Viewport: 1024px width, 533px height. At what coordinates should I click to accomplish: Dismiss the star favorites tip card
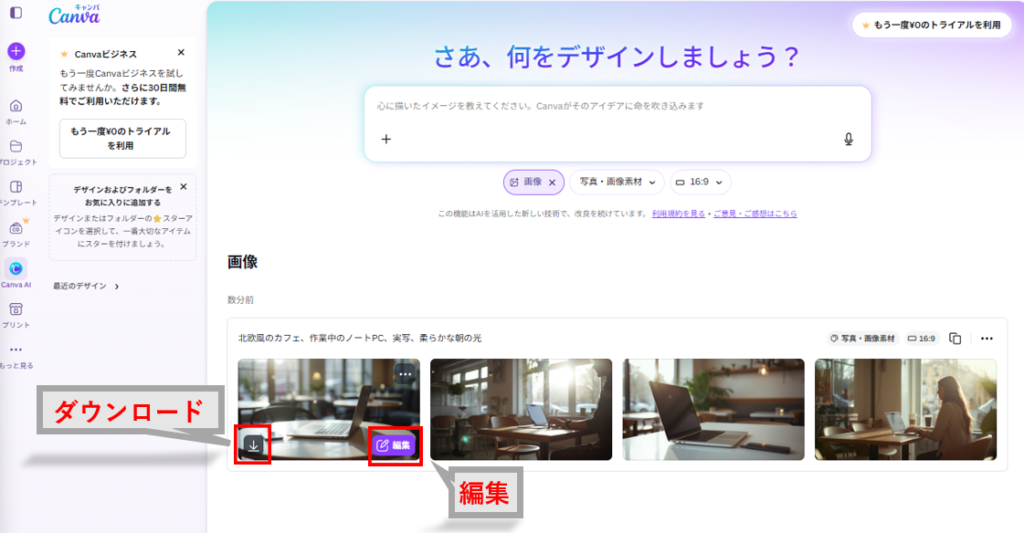pyautogui.click(x=183, y=187)
